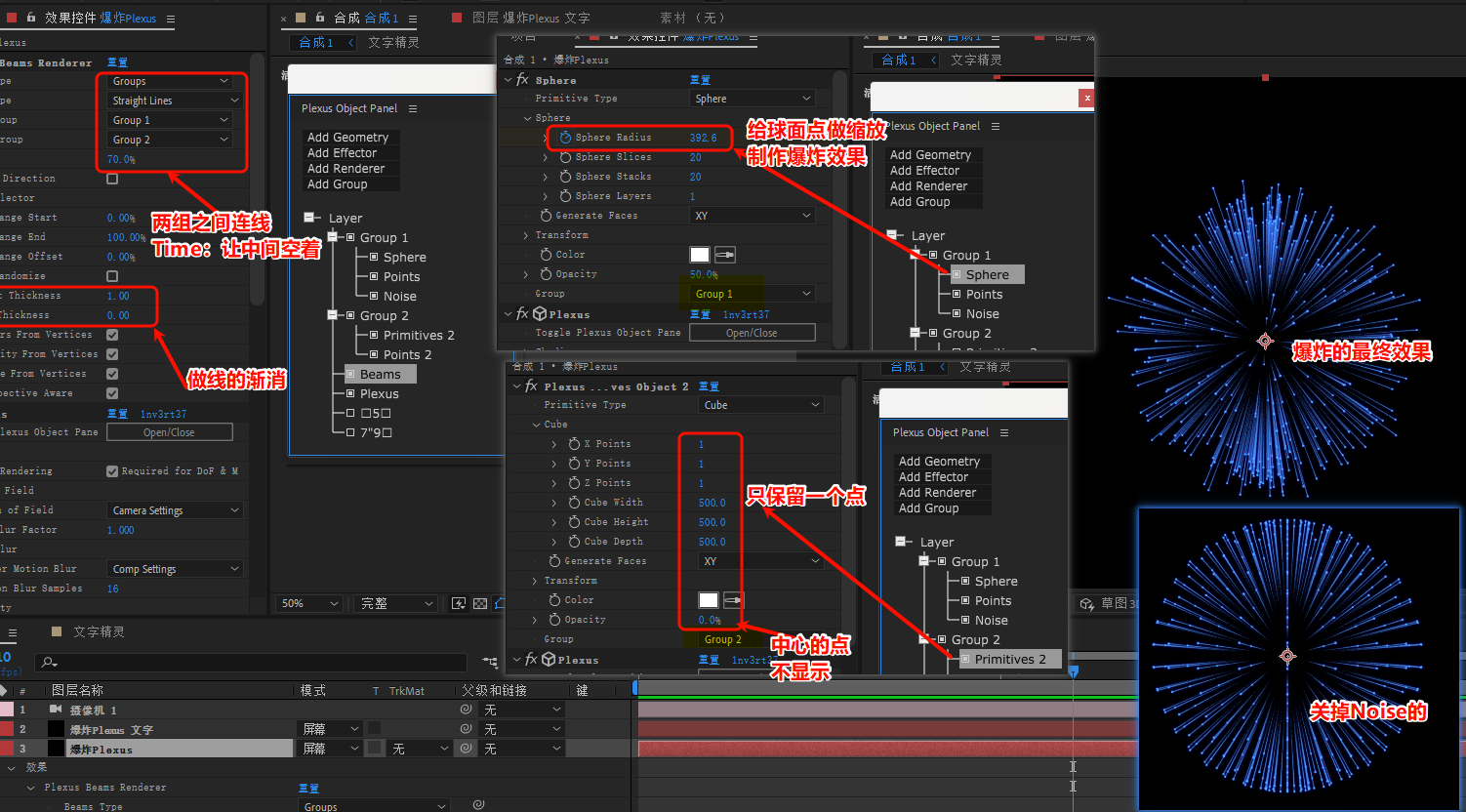Toggle the Cube Width stopwatch
This screenshot has width=1466, height=812.
[x=574, y=503]
